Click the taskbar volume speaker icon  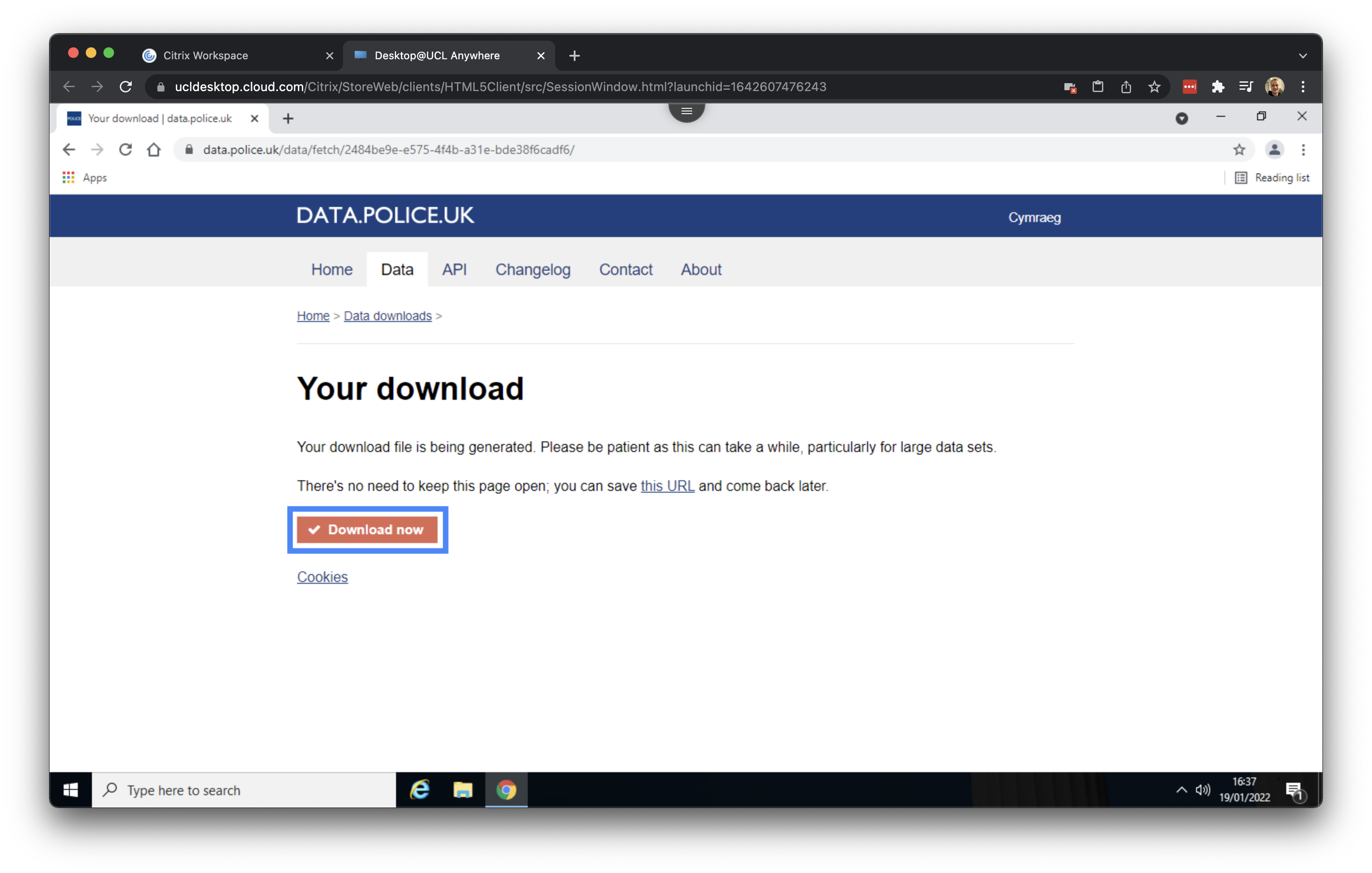pos(1202,789)
